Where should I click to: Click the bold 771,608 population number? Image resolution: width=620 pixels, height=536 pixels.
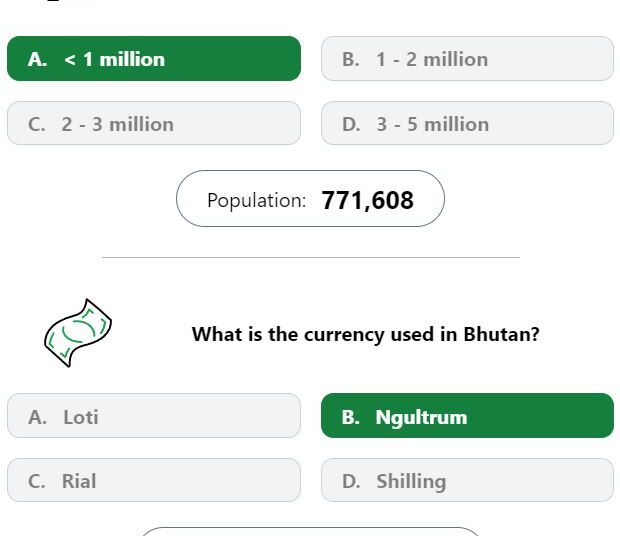point(368,200)
